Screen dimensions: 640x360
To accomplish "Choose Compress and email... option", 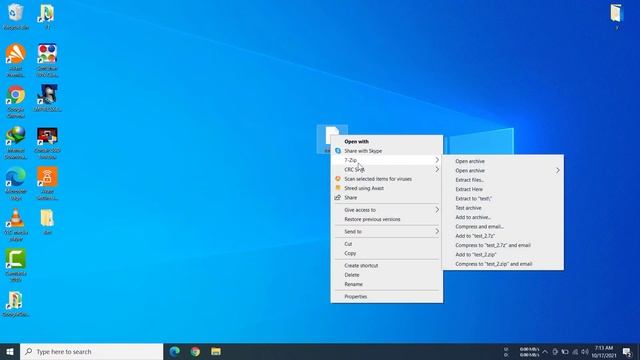I will click(503, 227).
